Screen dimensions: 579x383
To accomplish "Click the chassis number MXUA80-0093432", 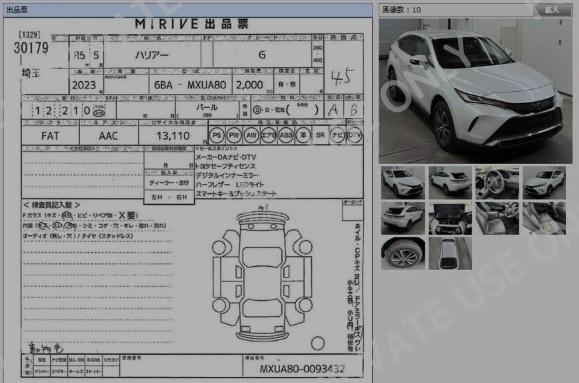I will 302,369.
